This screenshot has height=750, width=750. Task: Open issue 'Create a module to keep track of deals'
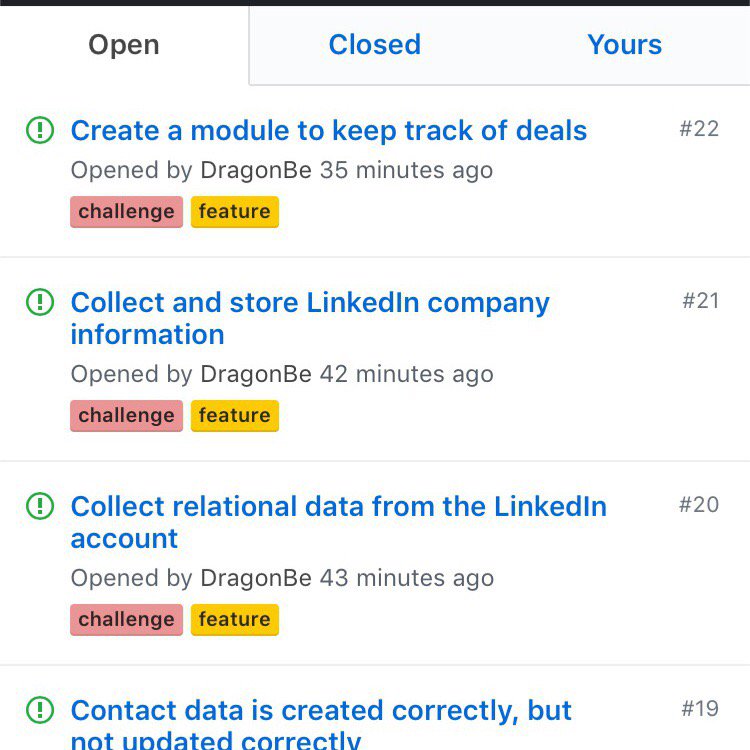[x=328, y=131]
